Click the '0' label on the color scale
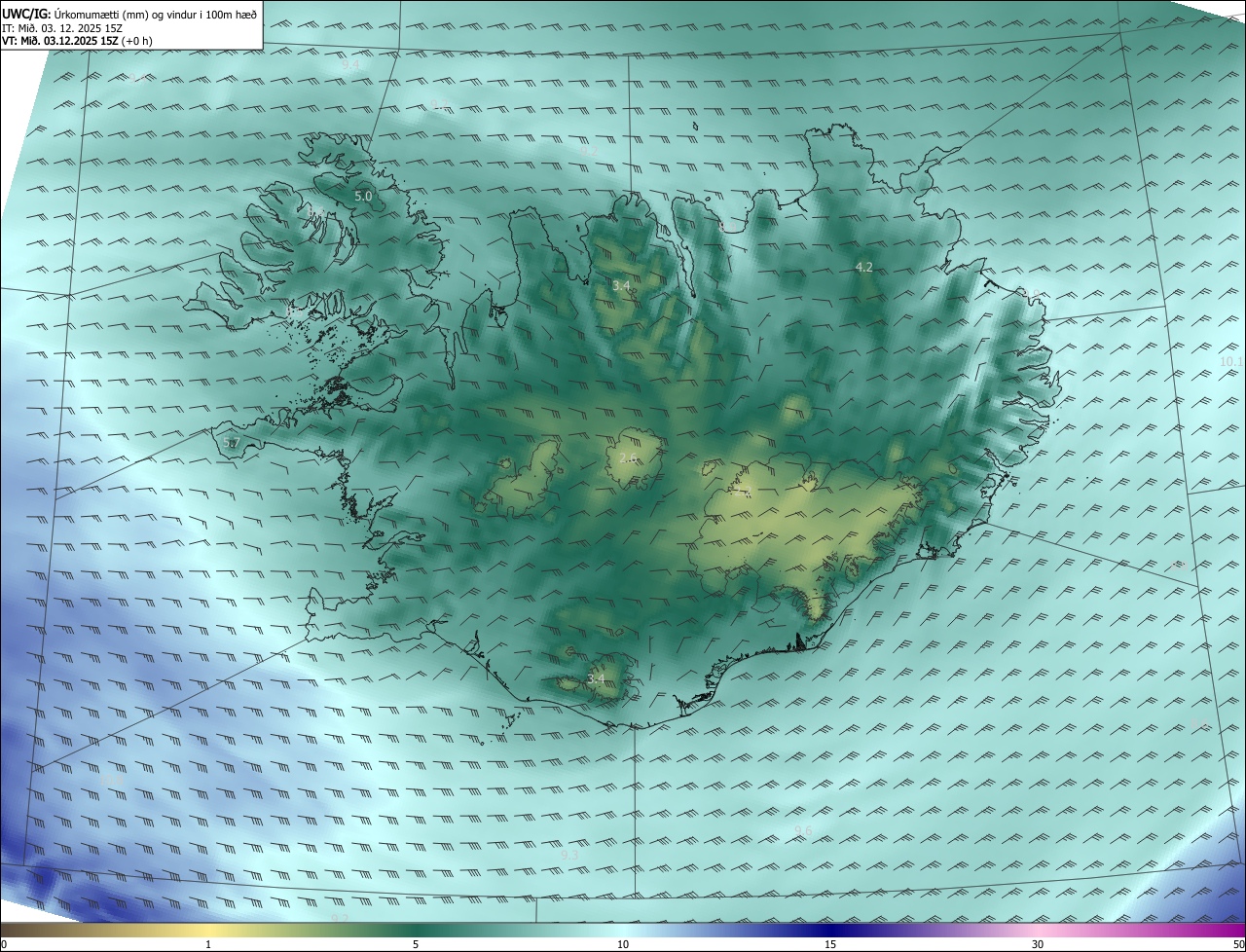The height and width of the screenshot is (952, 1246). [4, 944]
